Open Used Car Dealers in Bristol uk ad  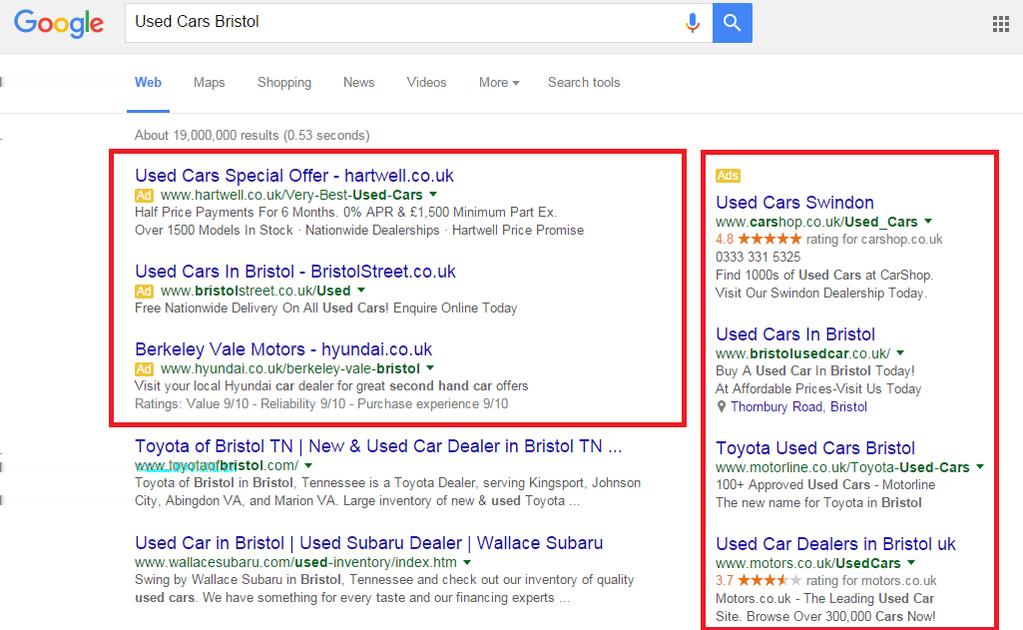(x=835, y=544)
